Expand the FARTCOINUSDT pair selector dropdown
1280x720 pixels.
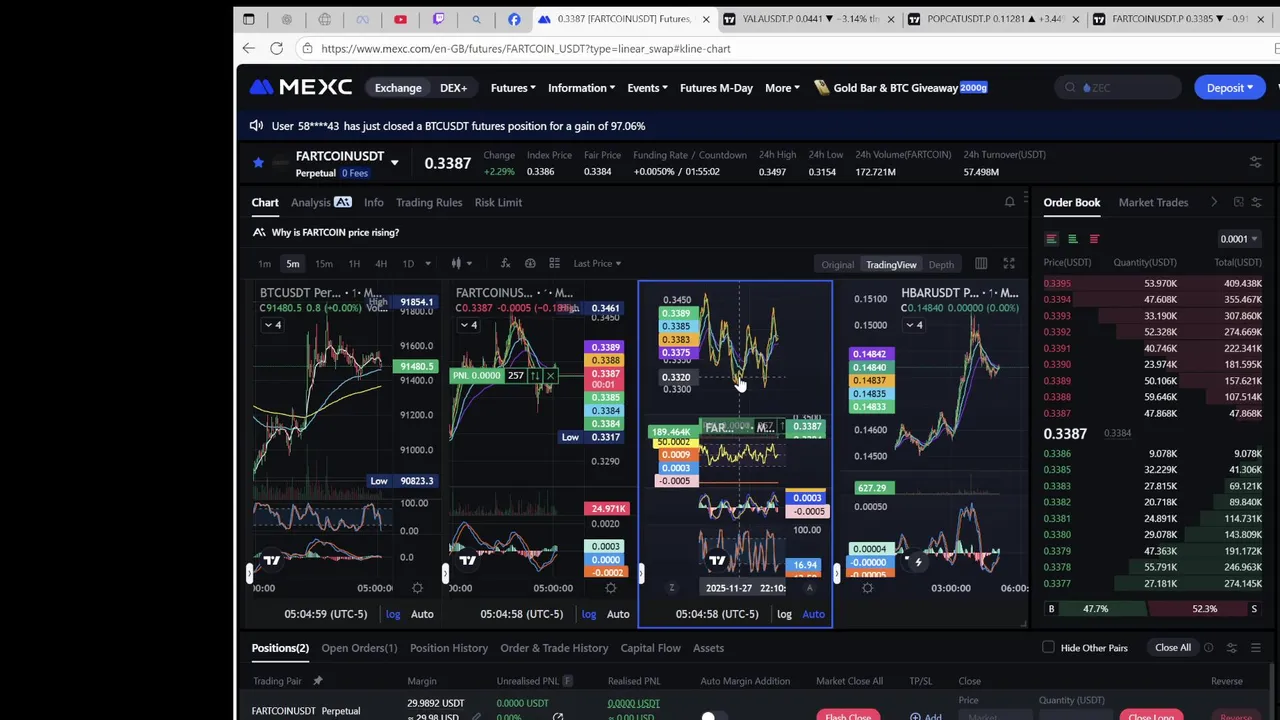pos(394,163)
